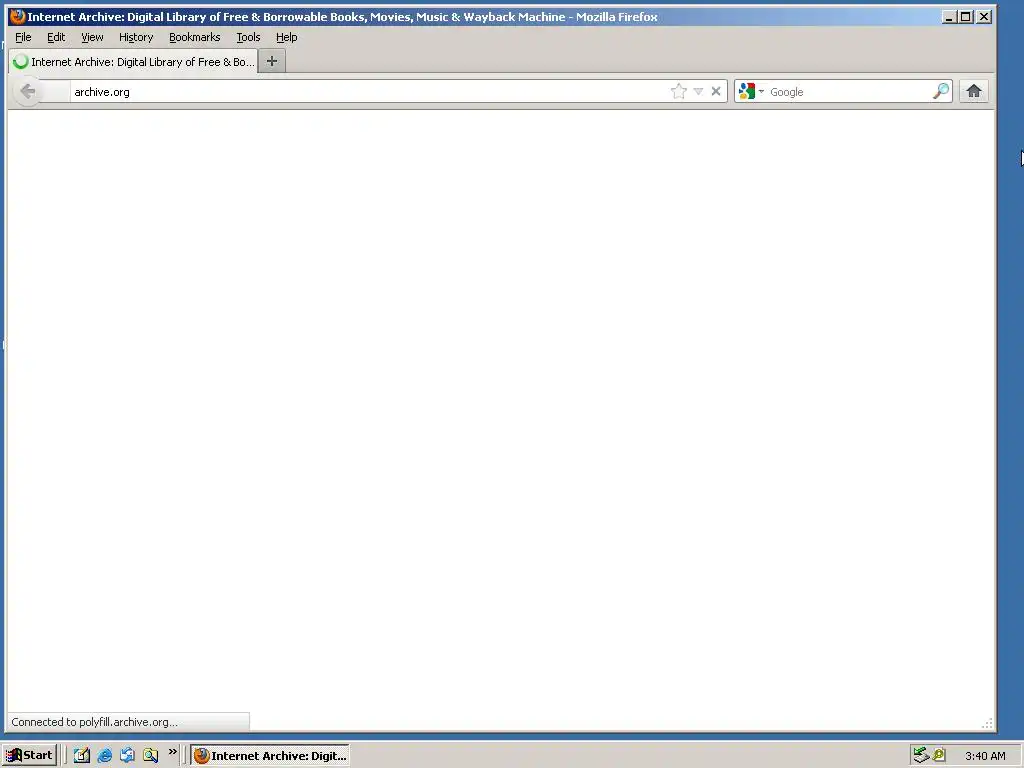The width and height of the screenshot is (1024, 768).
Task: Expand hidden Quick Launch items chevron
Action: (x=172, y=752)
